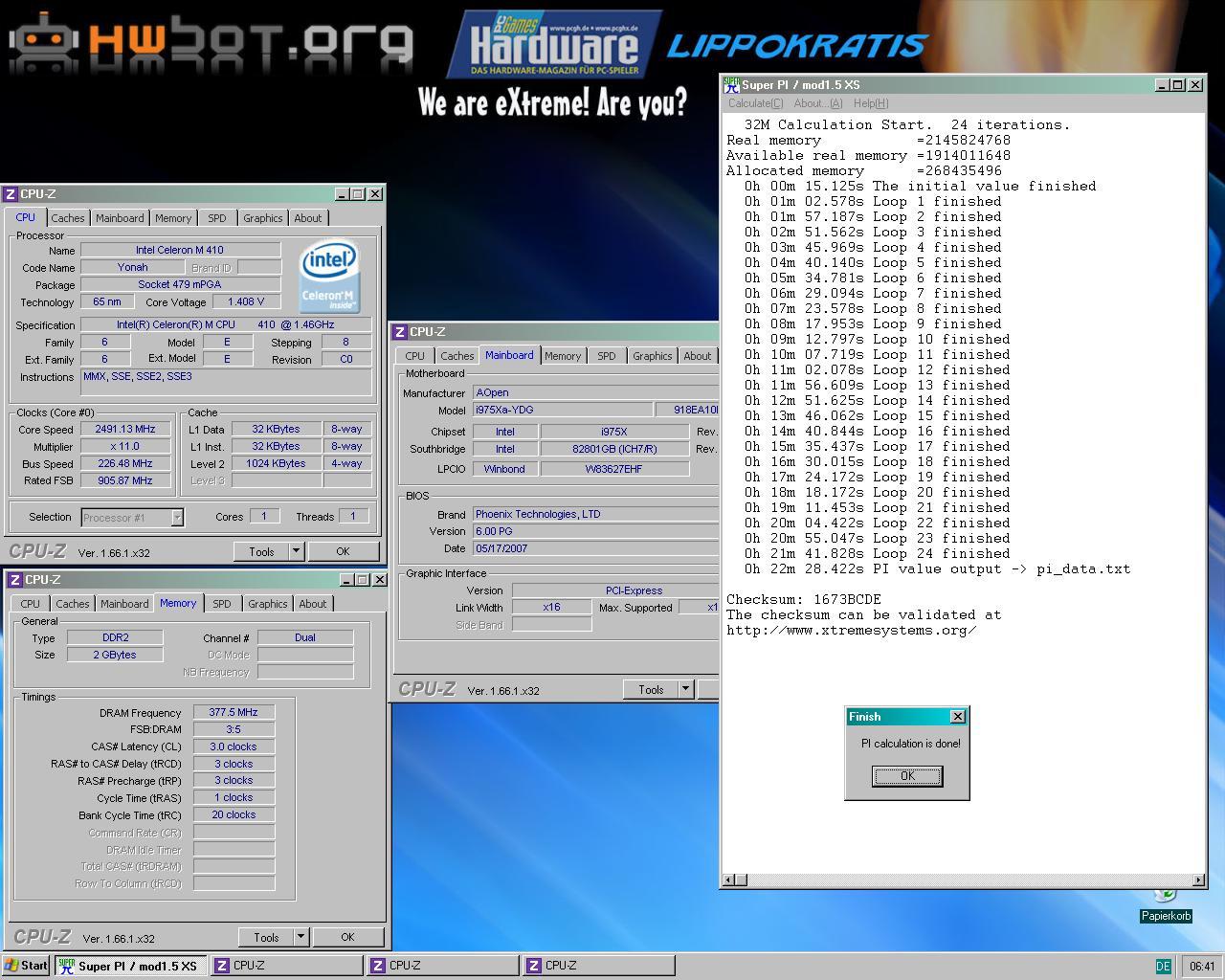1225x980 pixels.
Task: Select the Caches tab in the Mainboard CPU-Z window
Action: click(x=457, y=356)
